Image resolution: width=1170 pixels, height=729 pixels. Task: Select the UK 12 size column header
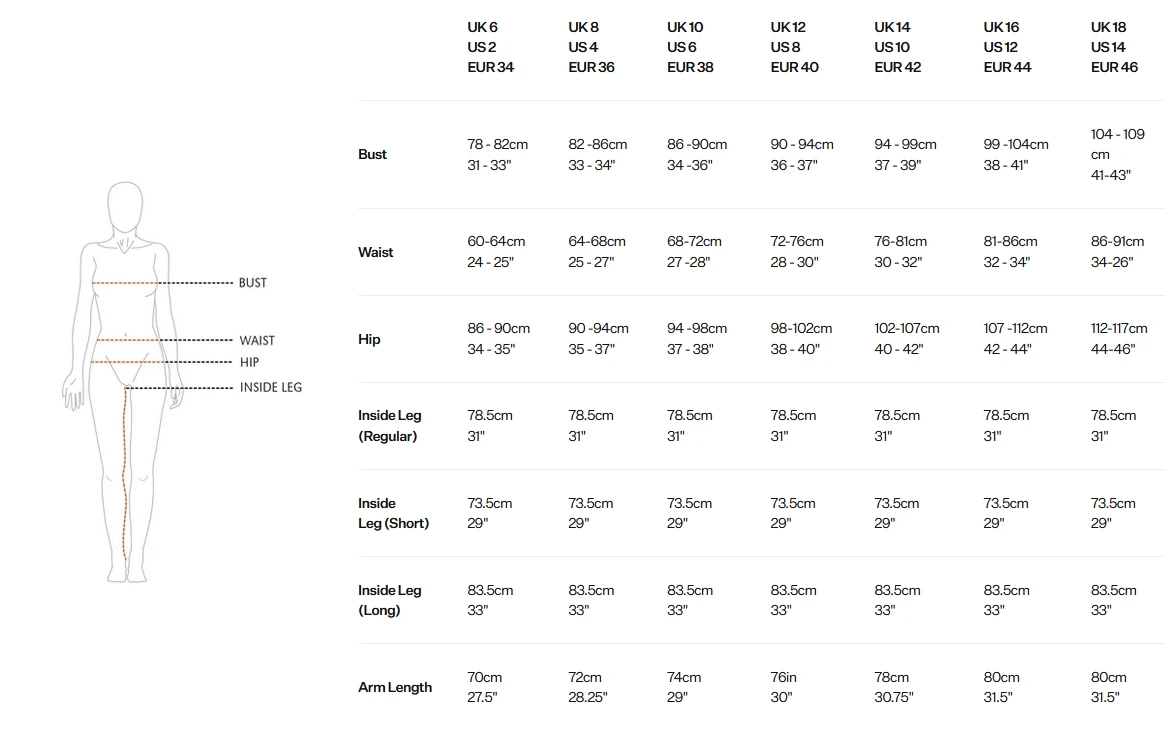point(794,47)
